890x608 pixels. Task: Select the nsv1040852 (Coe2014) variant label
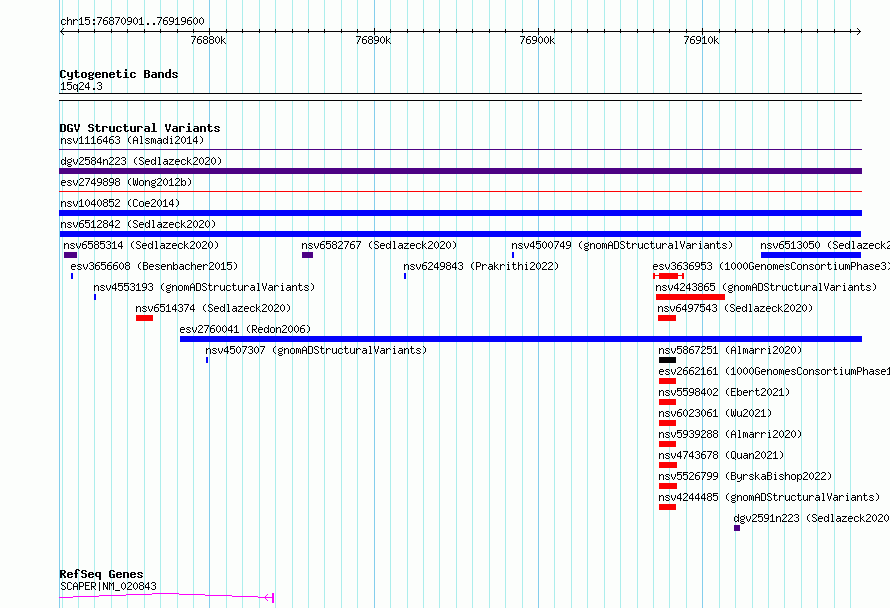click(120, 203)
